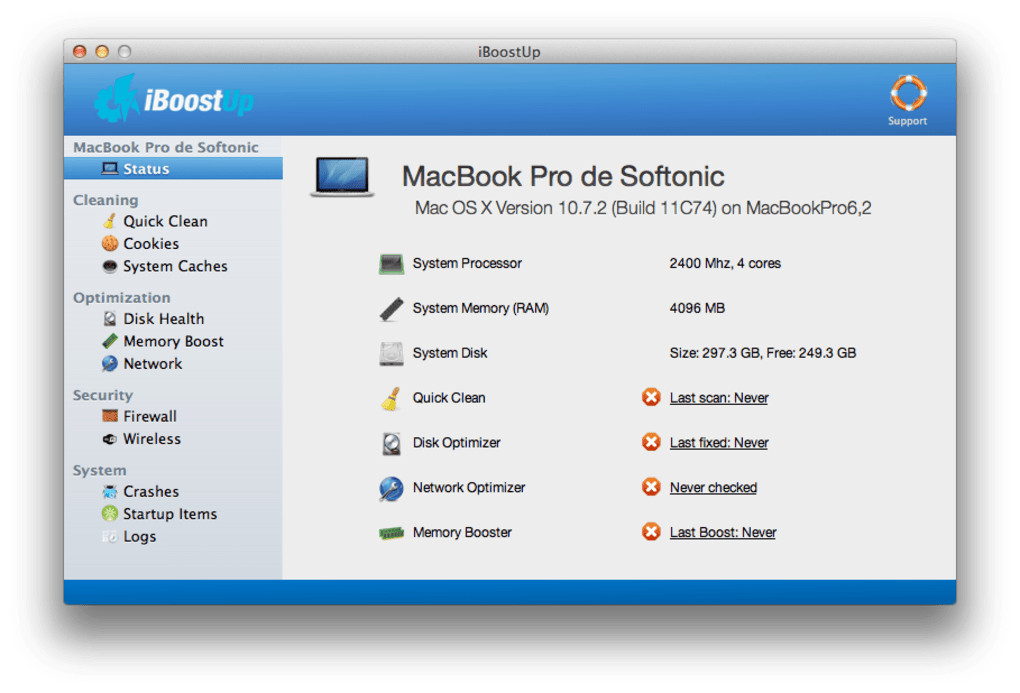Click the System Memory (RAM) stick icon
1020x693 pixels.
click(391, 308)
